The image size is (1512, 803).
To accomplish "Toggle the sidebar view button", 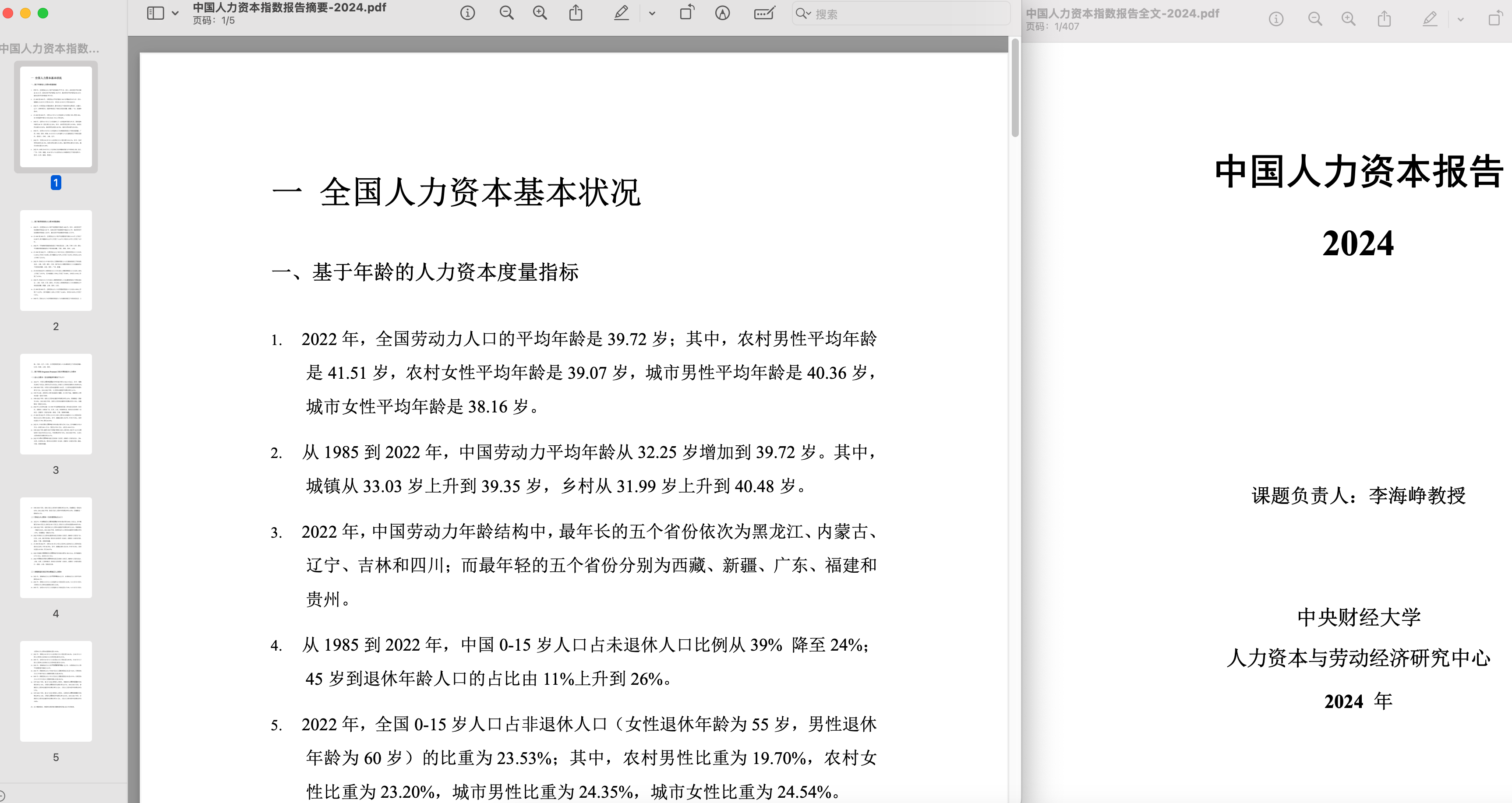I will (155, 13).
